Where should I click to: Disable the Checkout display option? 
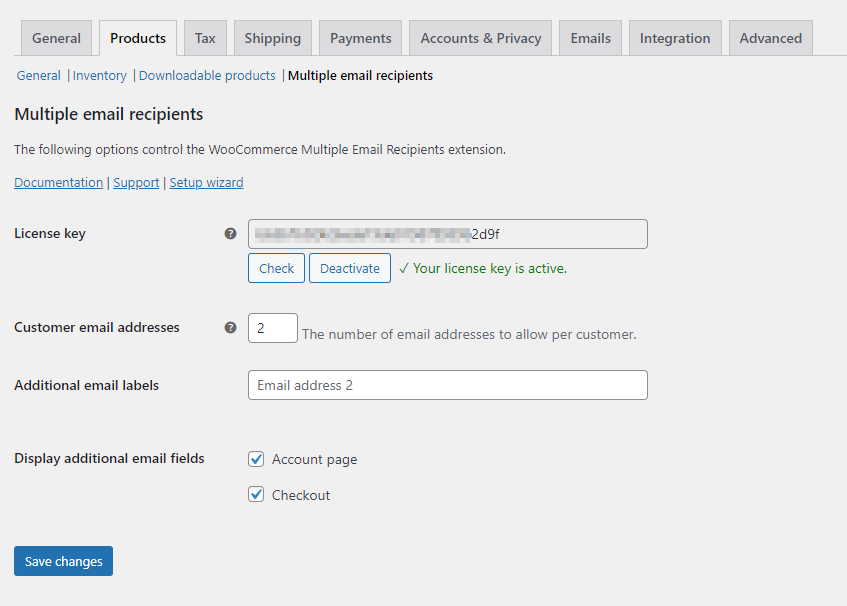point(256,494)
